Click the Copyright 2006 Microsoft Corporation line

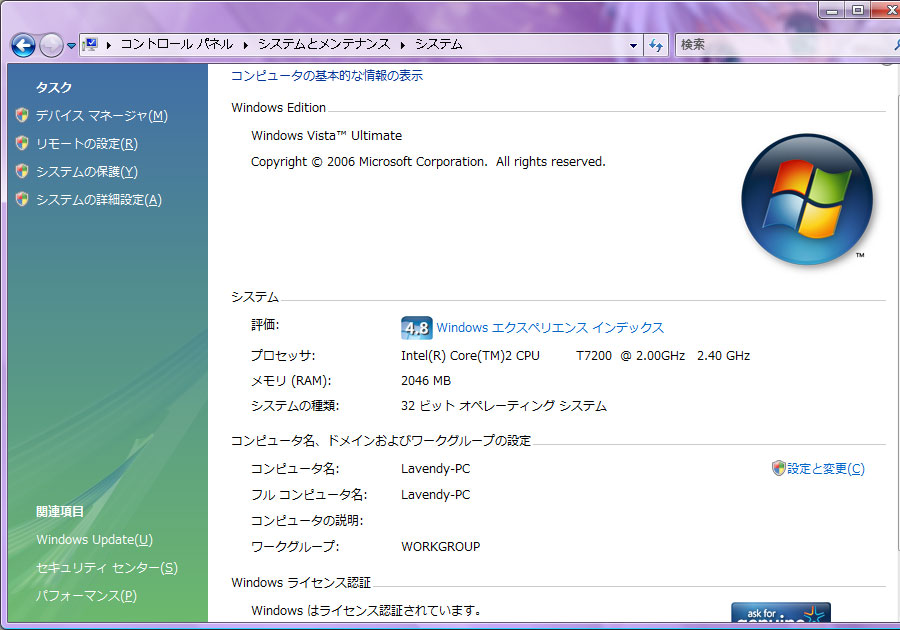tap(428, 162)
